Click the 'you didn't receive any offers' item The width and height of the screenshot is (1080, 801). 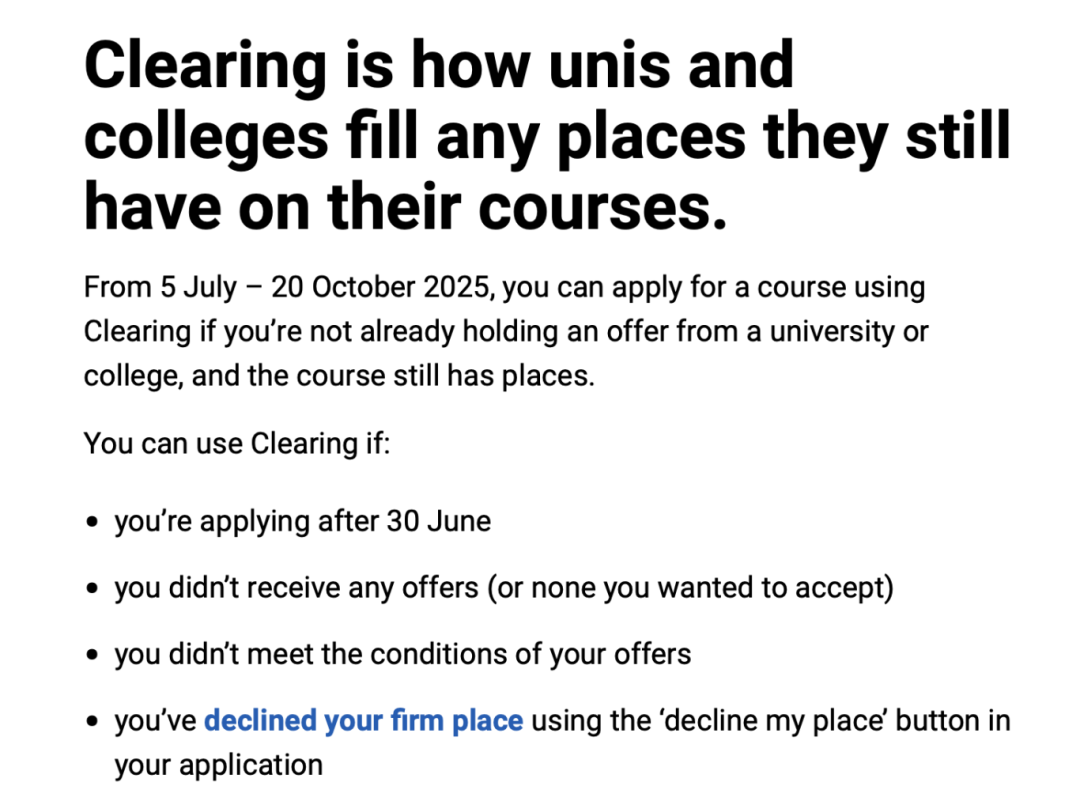click(504, 589)
